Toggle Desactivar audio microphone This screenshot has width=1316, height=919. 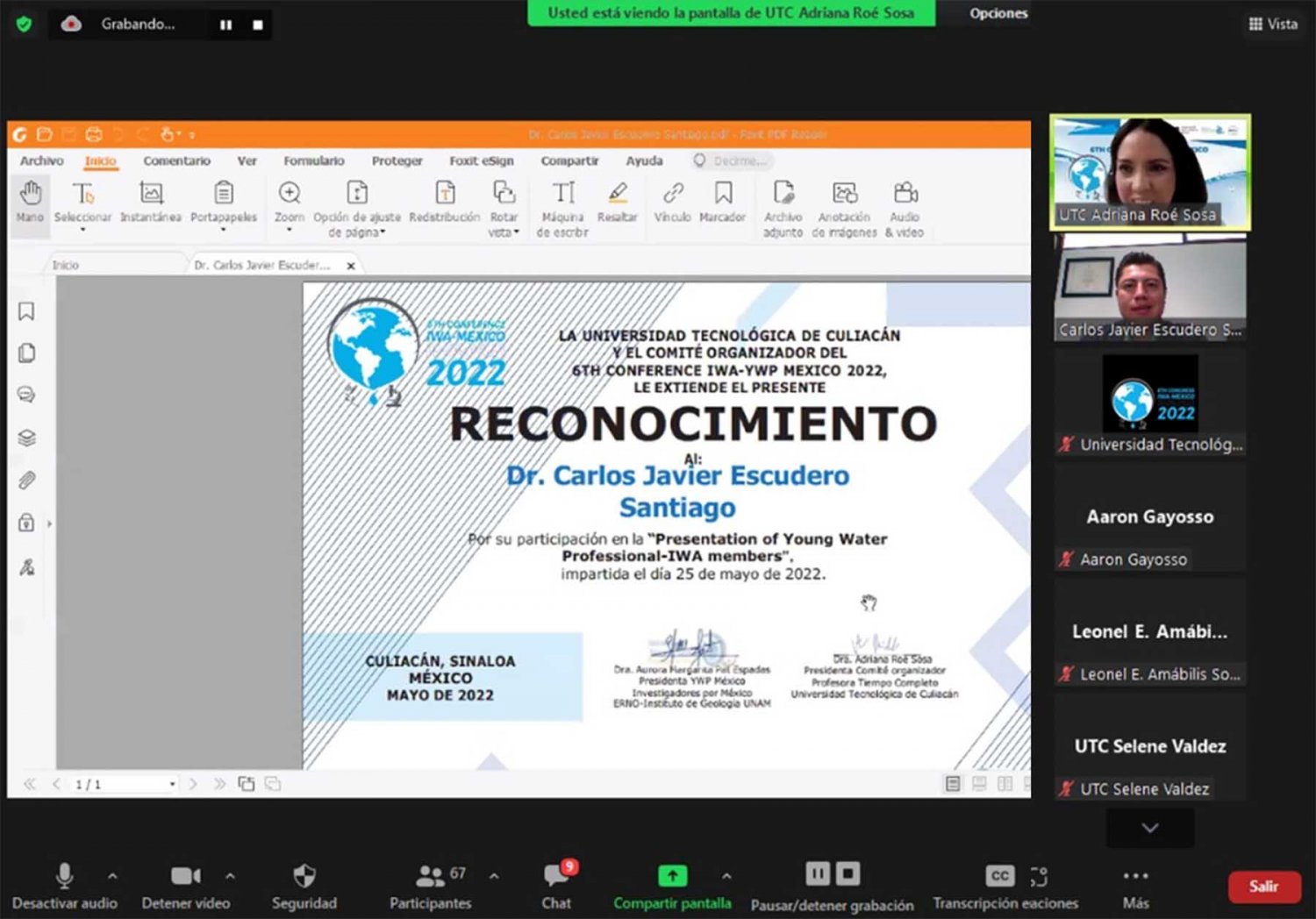coord(64,886)
